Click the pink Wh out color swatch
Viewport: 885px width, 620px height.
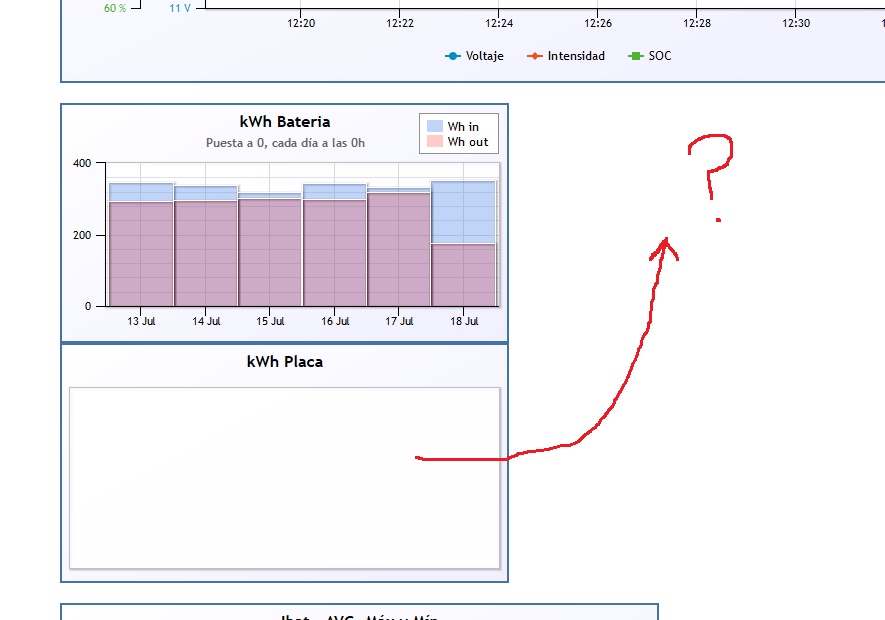coord(435,141)
